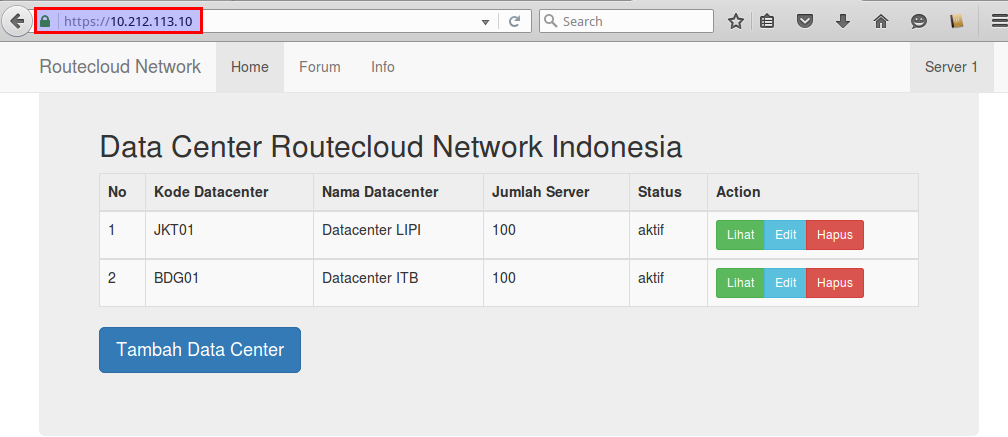Click Lihat for JKT01 datacenter
This screenshot has width=1008, height=437.
click(740, 235)
